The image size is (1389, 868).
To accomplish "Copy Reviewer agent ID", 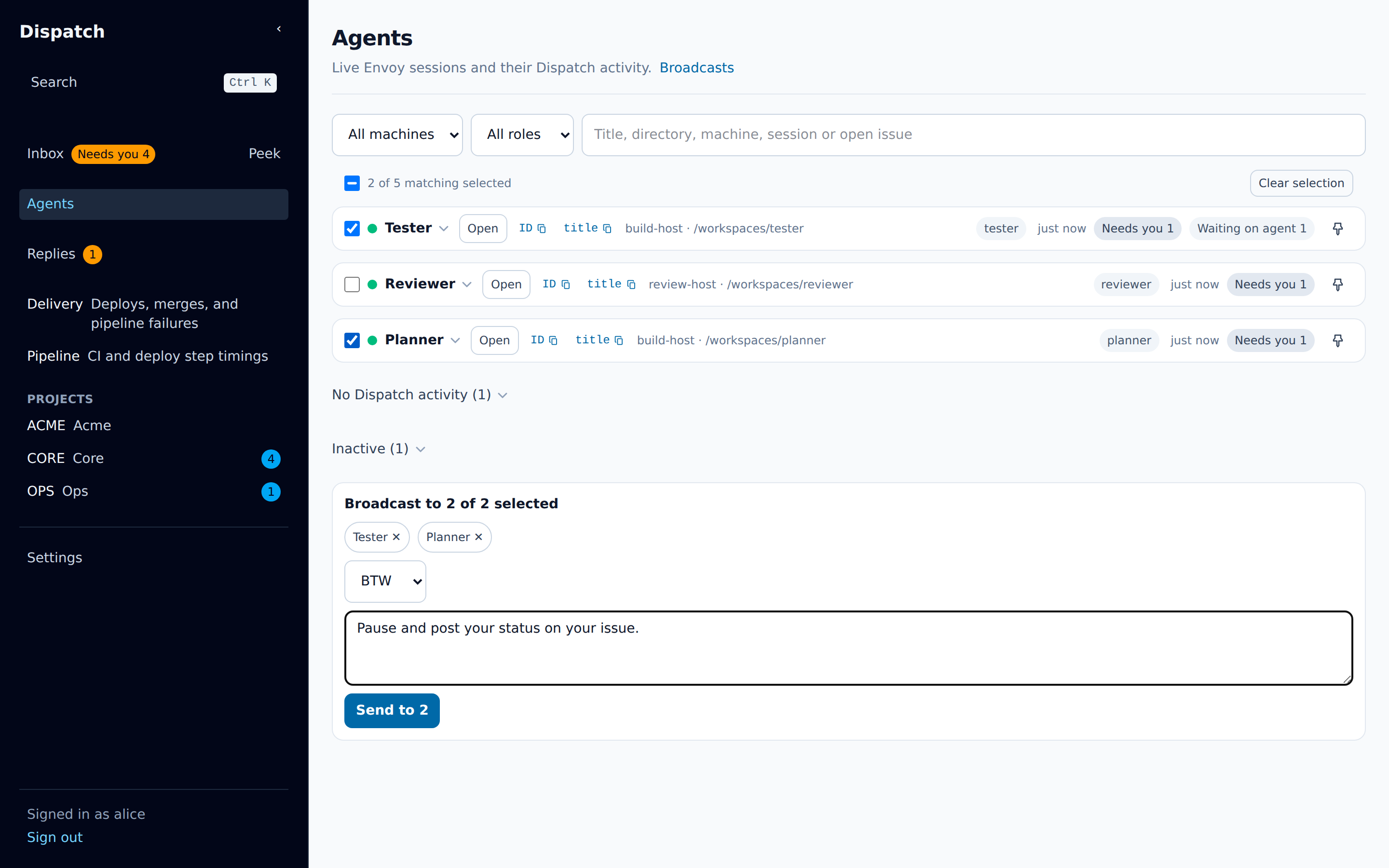I will tap(556, 284).
